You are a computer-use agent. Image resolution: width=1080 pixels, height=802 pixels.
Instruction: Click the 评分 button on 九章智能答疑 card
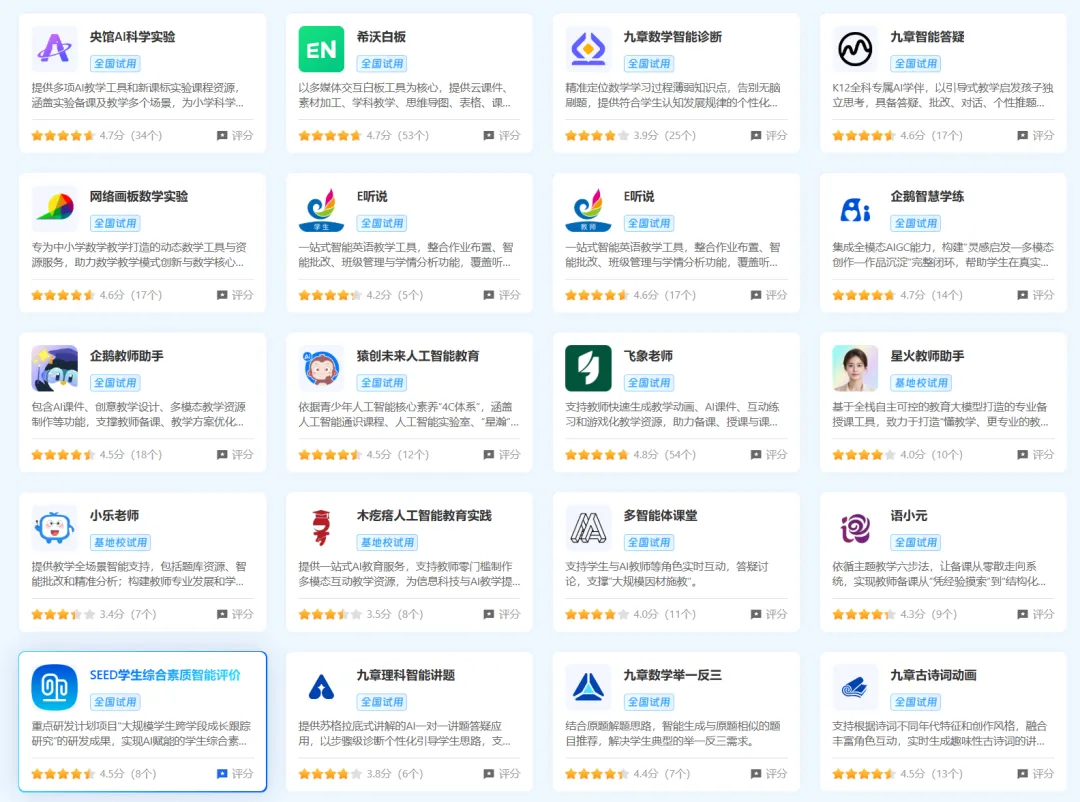[1035, 135]
